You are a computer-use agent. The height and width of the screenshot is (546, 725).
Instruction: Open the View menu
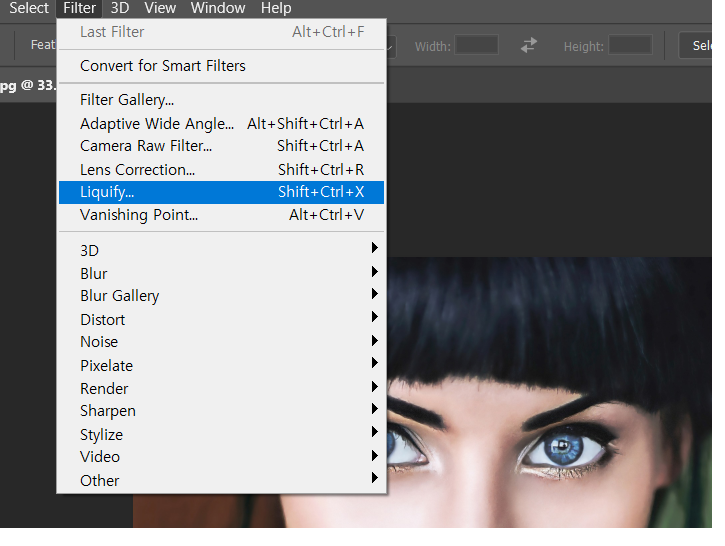pos(160,8)
